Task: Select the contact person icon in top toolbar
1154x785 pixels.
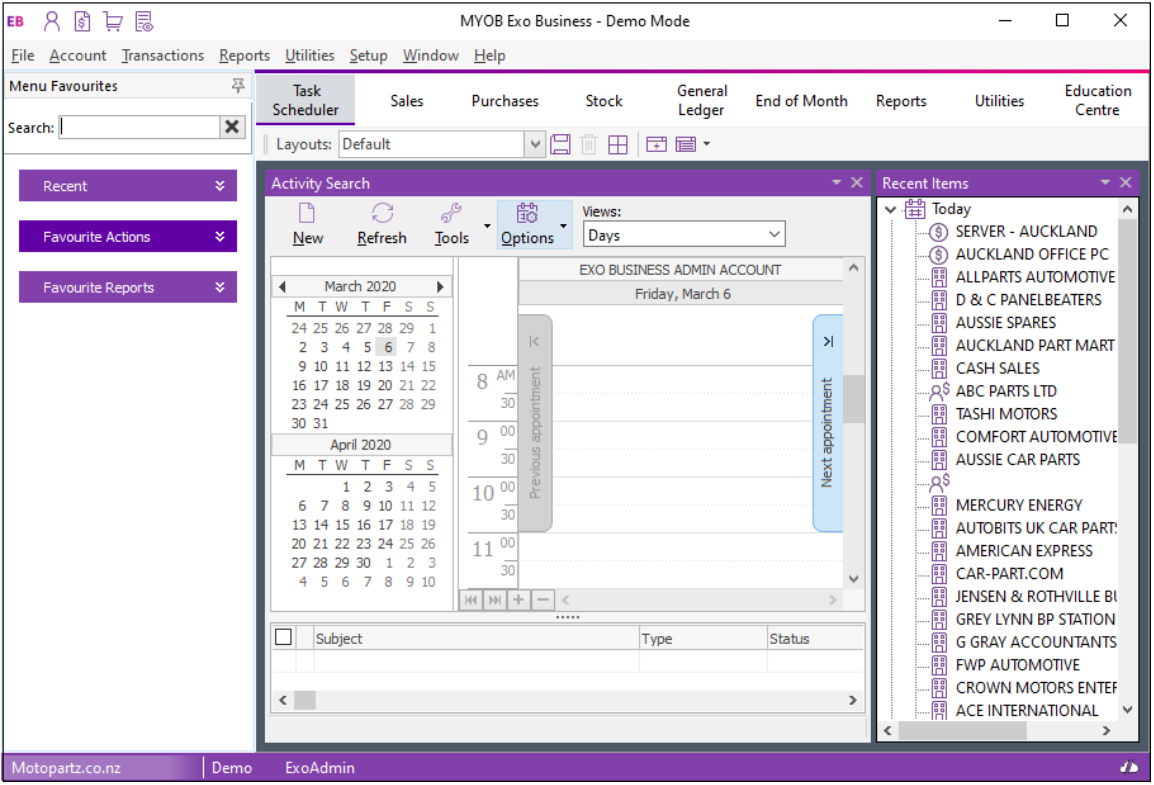Action: tap(52, 20)
